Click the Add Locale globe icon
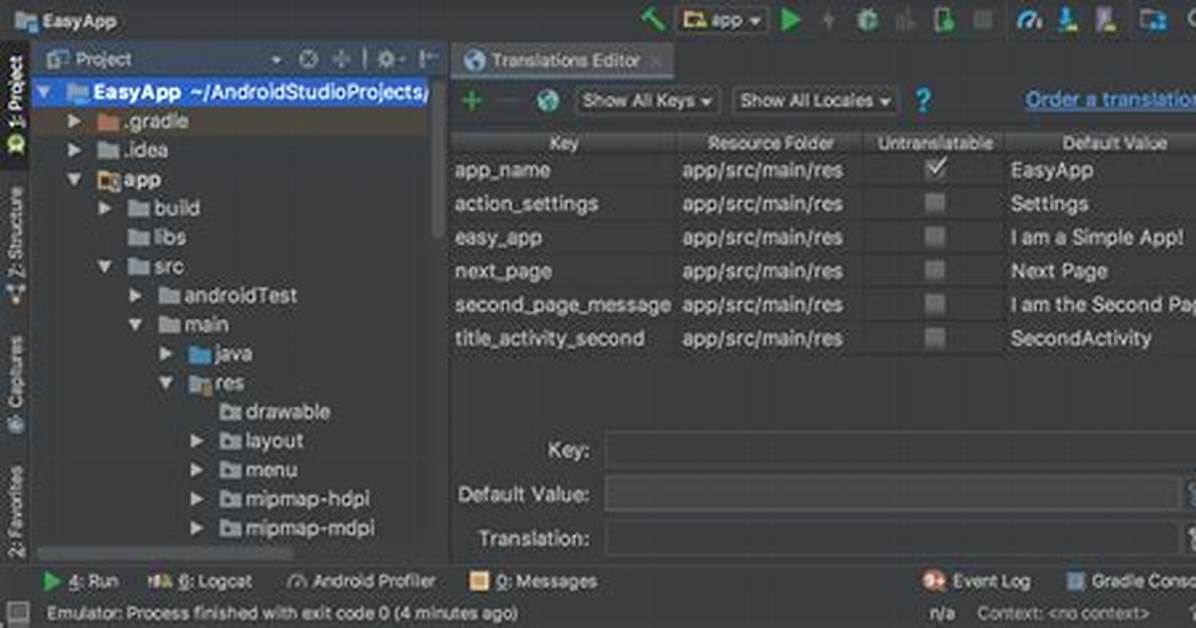Image resolution: width=1196 pixels, height=628 pixels. point(548,100)
